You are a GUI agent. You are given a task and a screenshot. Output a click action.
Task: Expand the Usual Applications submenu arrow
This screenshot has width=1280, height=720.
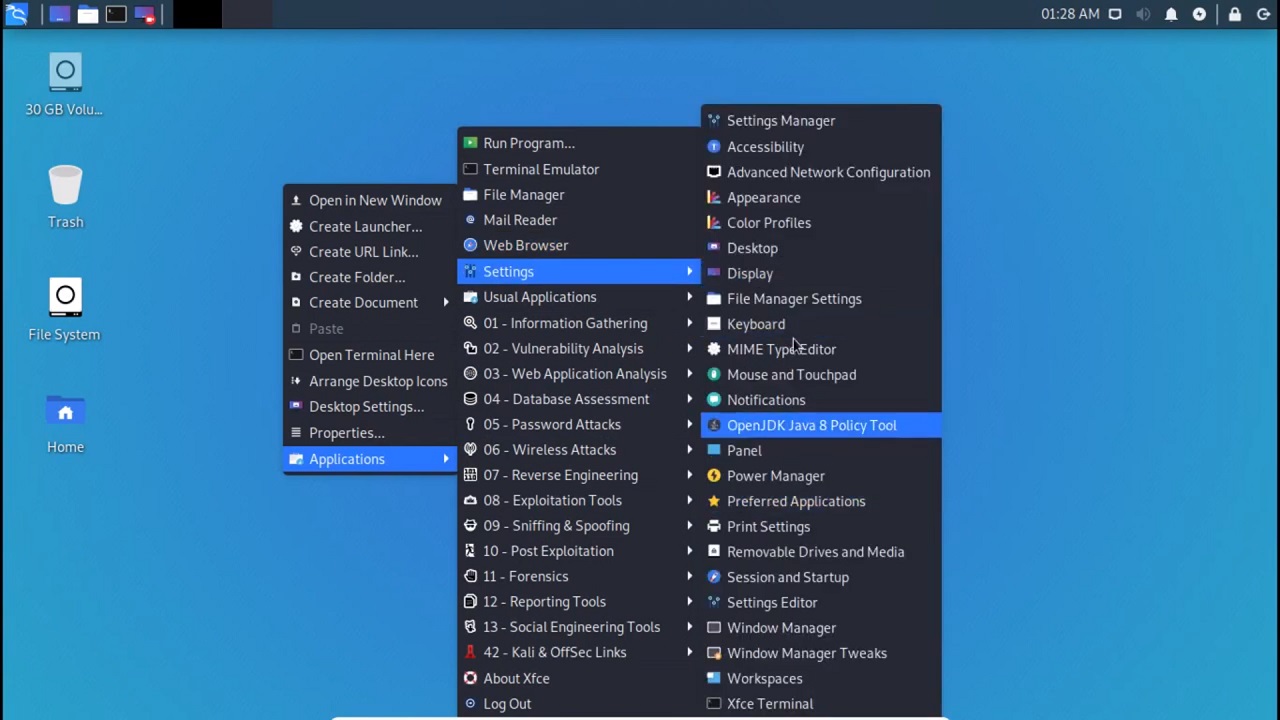[689, 297]
